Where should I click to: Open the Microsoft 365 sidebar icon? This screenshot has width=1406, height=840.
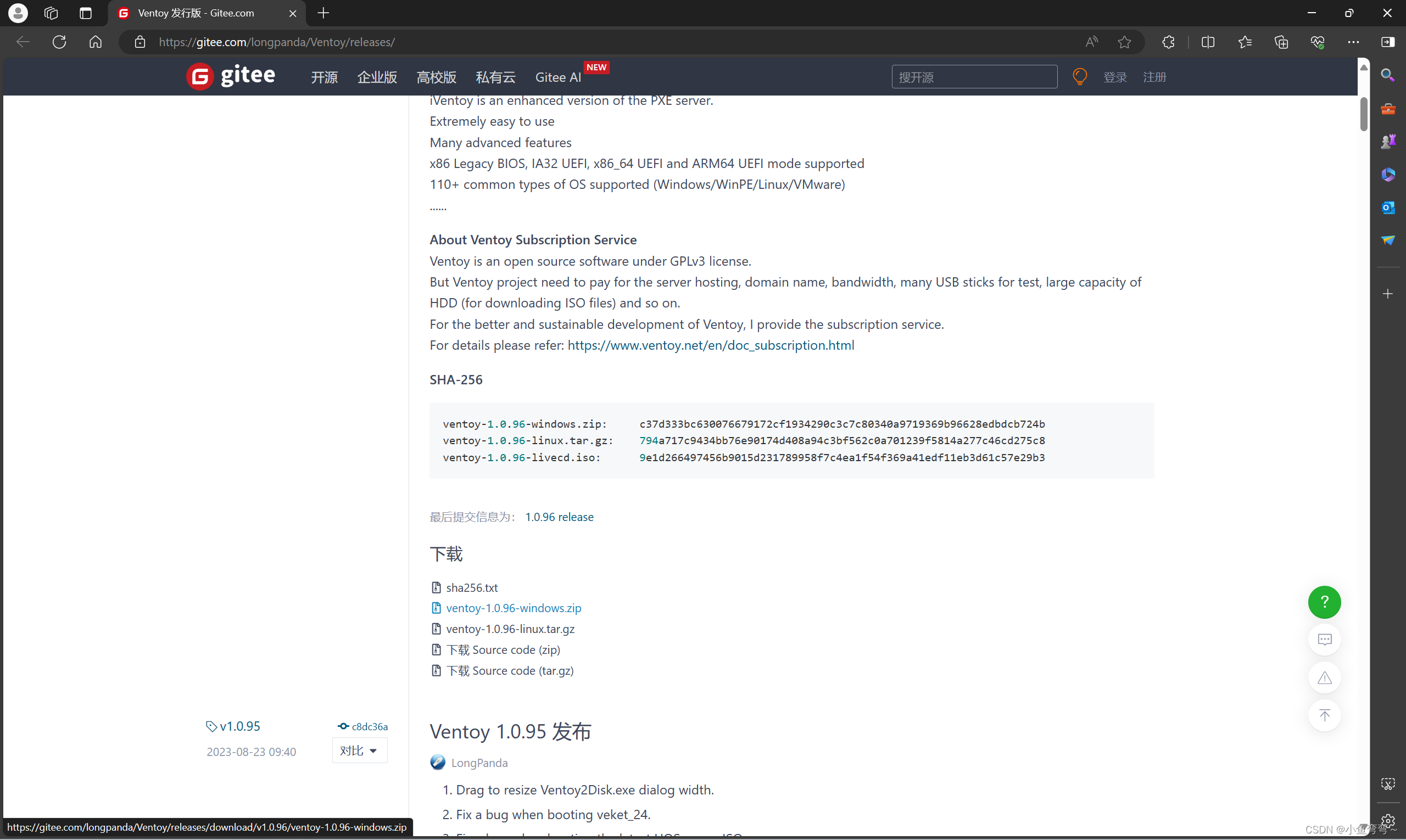(x=1388, y=175)
